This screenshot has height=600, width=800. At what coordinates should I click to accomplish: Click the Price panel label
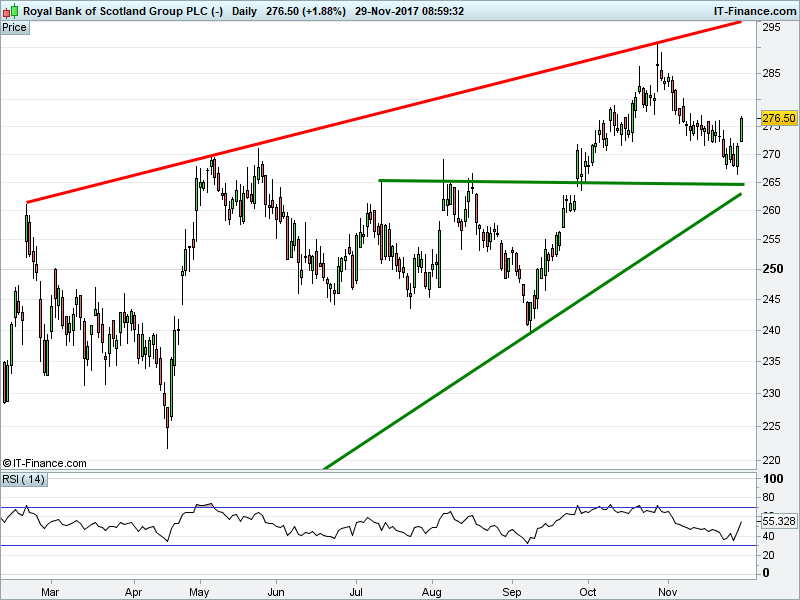pyautogui.click(x=15, y=28)
